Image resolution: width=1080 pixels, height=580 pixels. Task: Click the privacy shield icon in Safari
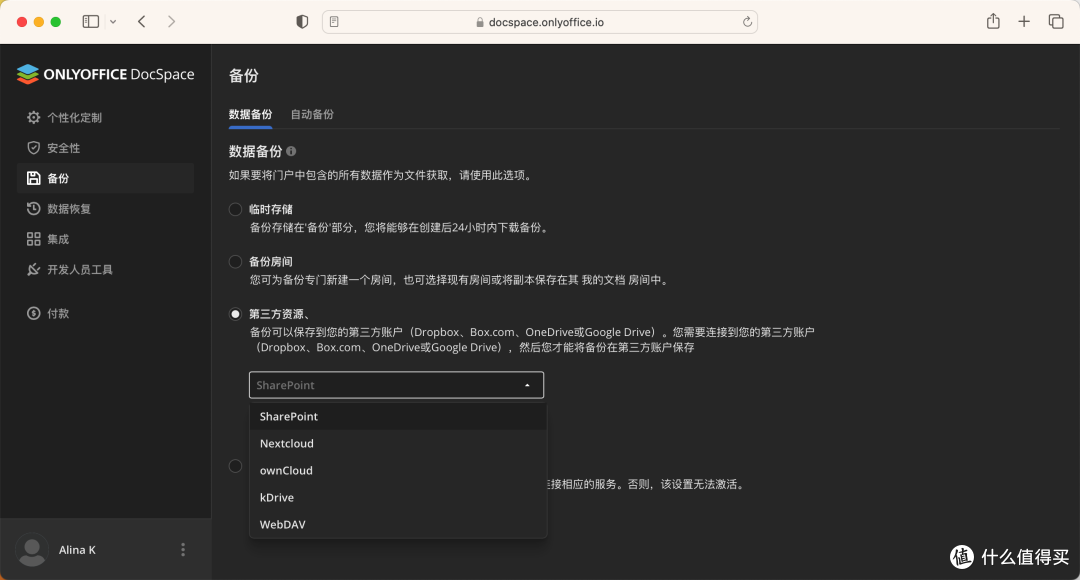[x=302, y=22]
